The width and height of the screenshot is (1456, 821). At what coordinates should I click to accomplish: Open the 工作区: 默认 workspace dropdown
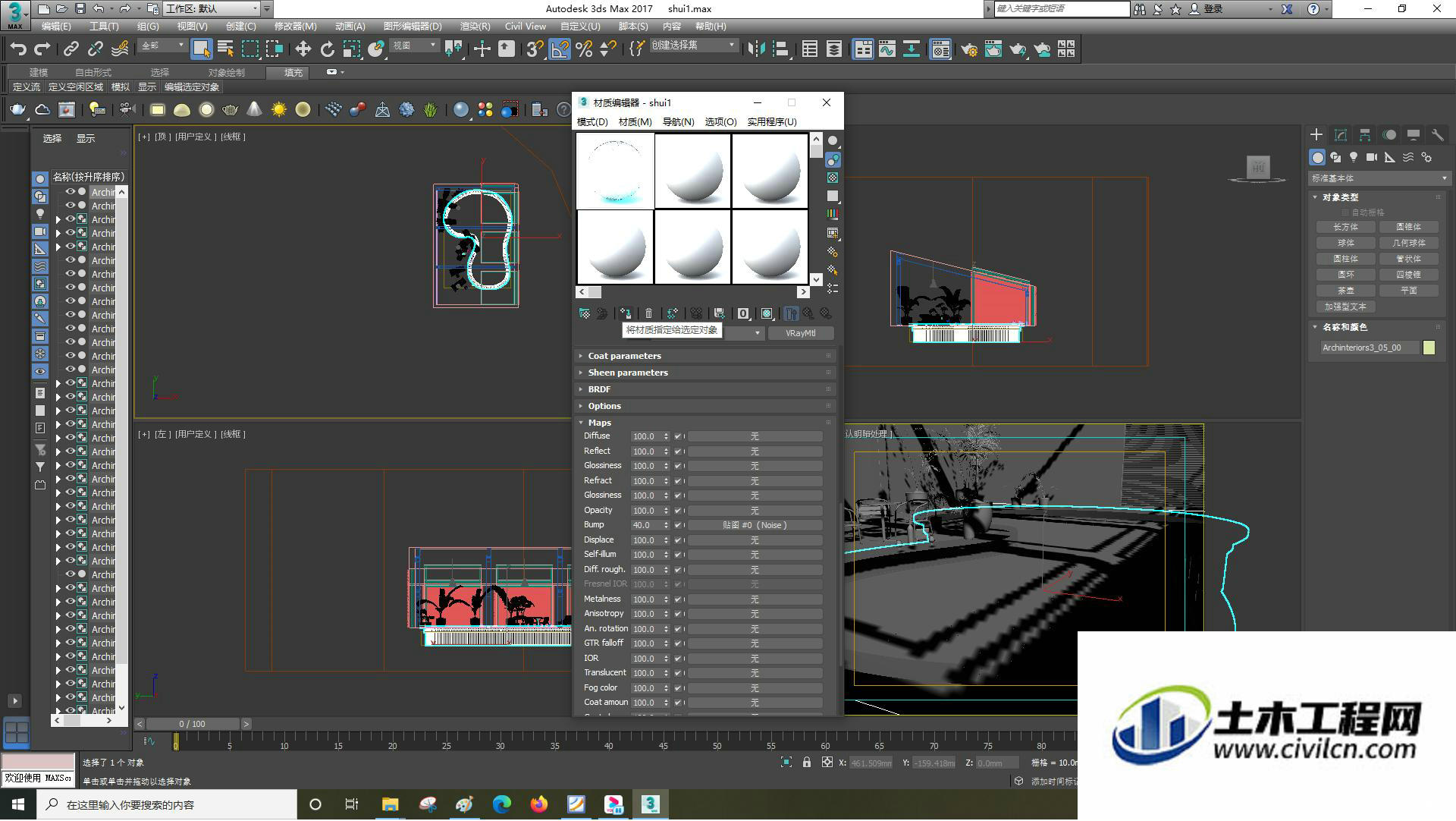point(212,8)
